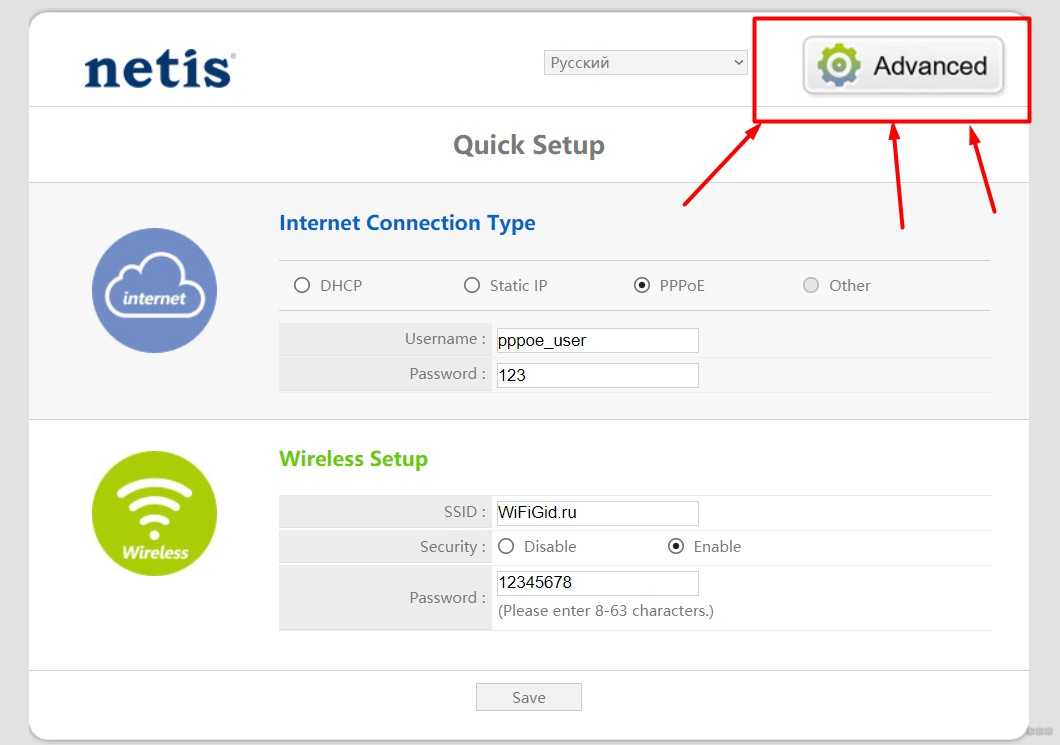Click the green Wireless Wi-Fi icon
This screenshot has width=1060, height=745.
[x=154, y=514]
